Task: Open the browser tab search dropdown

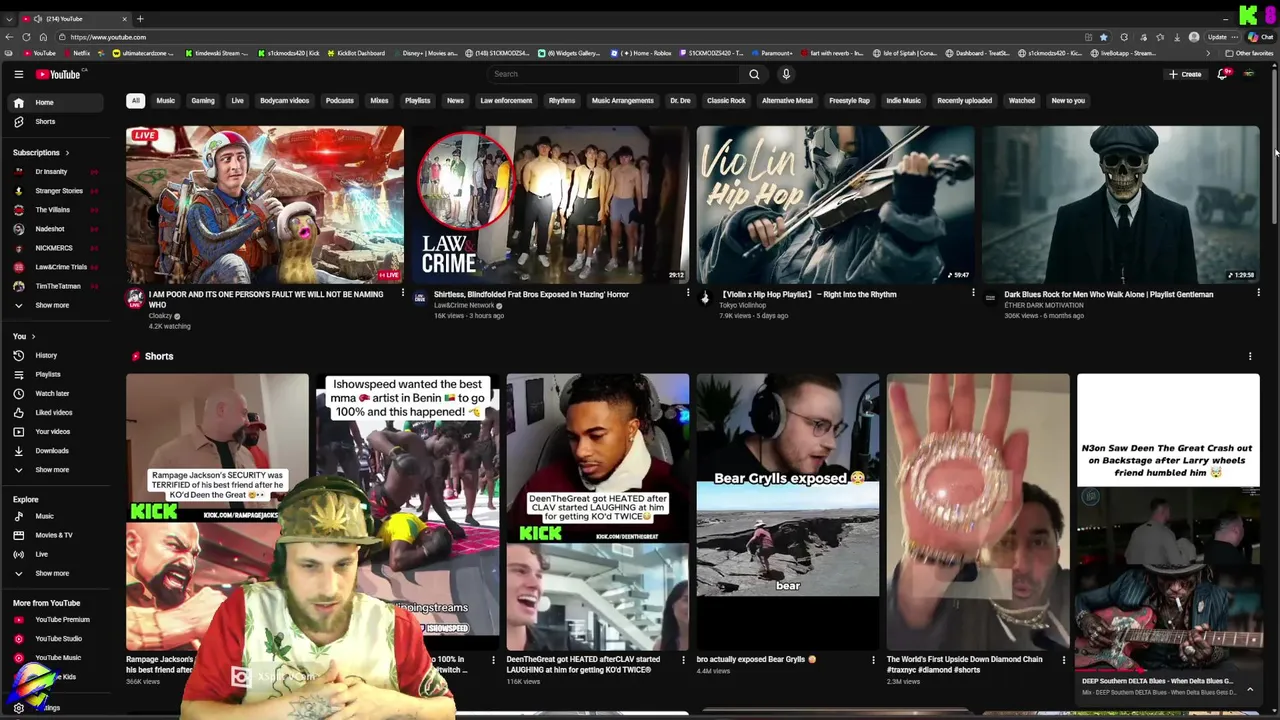Action: click(x=9, y=19)
